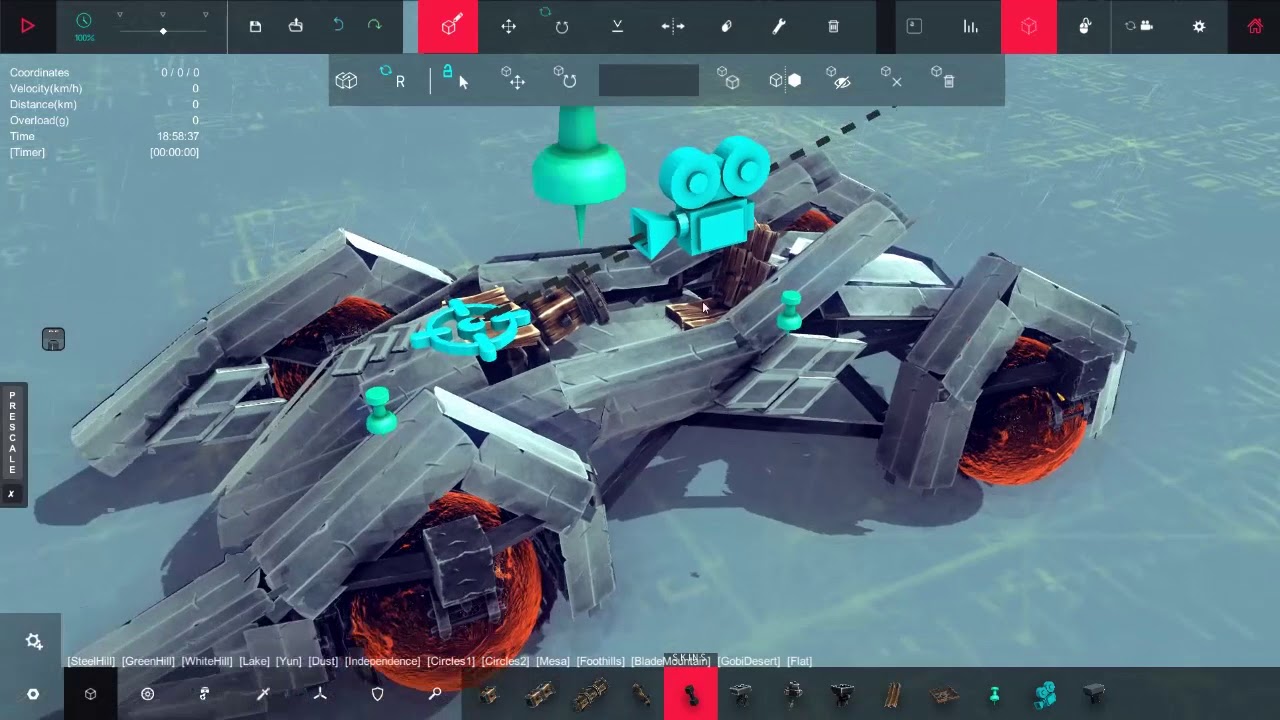Click the time scale clock icon
The height and width of the screenshot is (720, 1280).
(x=84, y=21)
